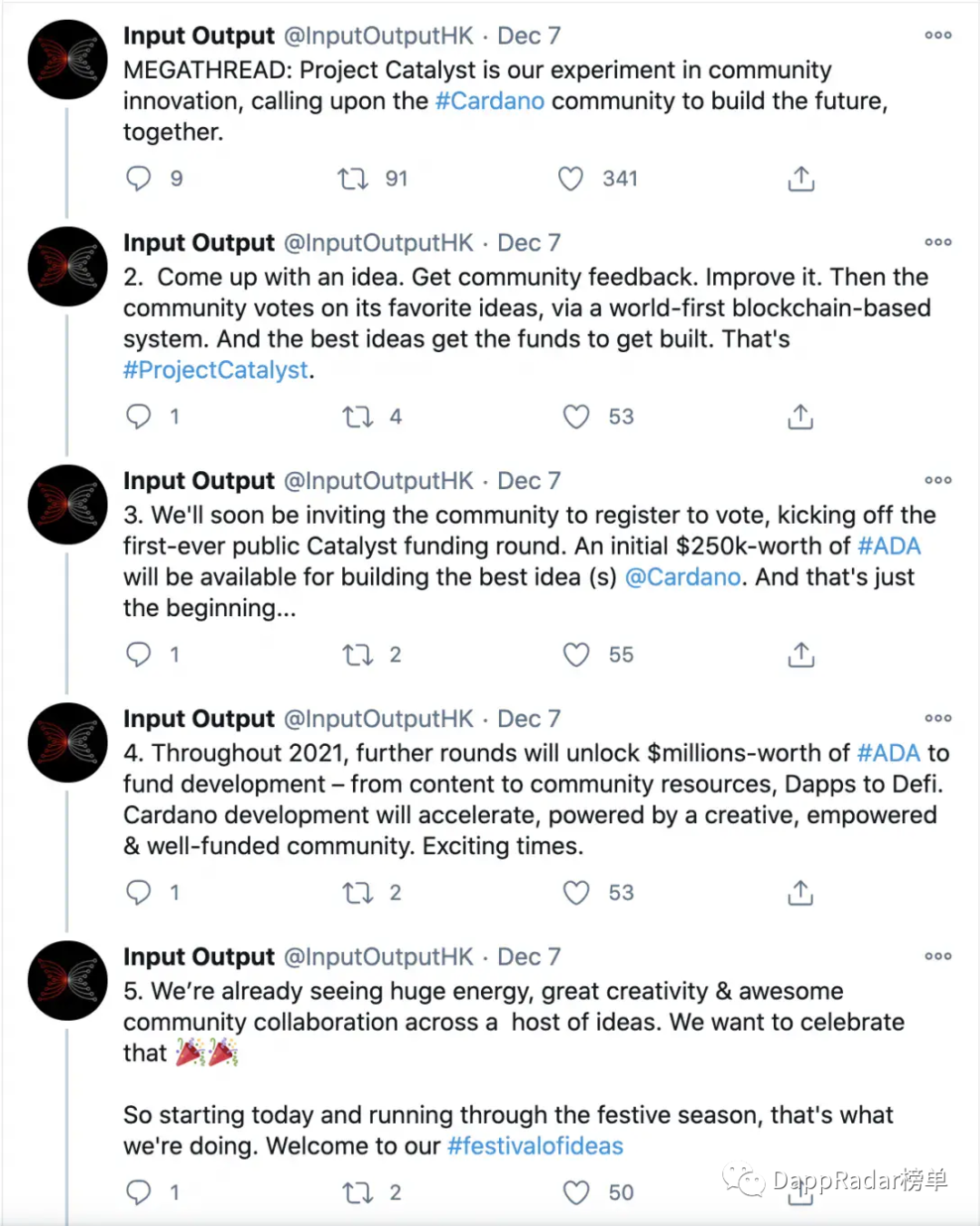Visit the @Cardano mention in tweet 3
The width and height of the screenshot is (980, 1226).
tap(683, 577)
